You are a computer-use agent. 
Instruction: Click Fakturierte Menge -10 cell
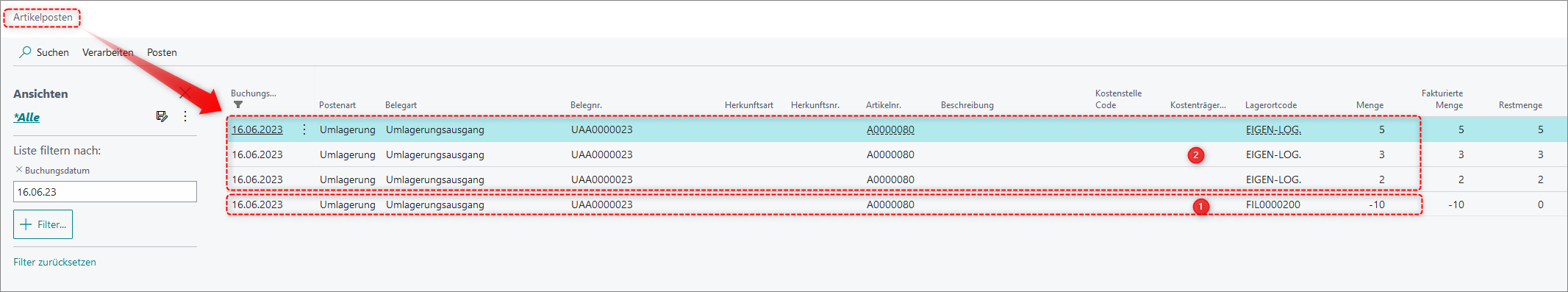coord(1456,204)
